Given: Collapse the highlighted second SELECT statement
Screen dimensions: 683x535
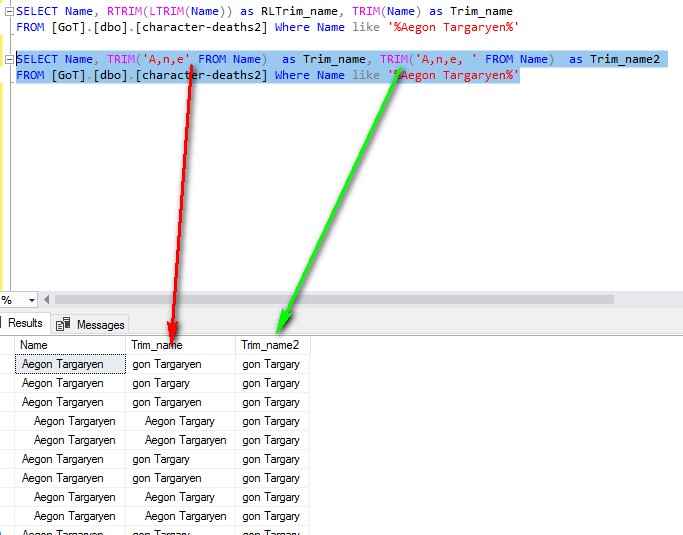Looking at the screenshot, I should (x=8, y=60).
